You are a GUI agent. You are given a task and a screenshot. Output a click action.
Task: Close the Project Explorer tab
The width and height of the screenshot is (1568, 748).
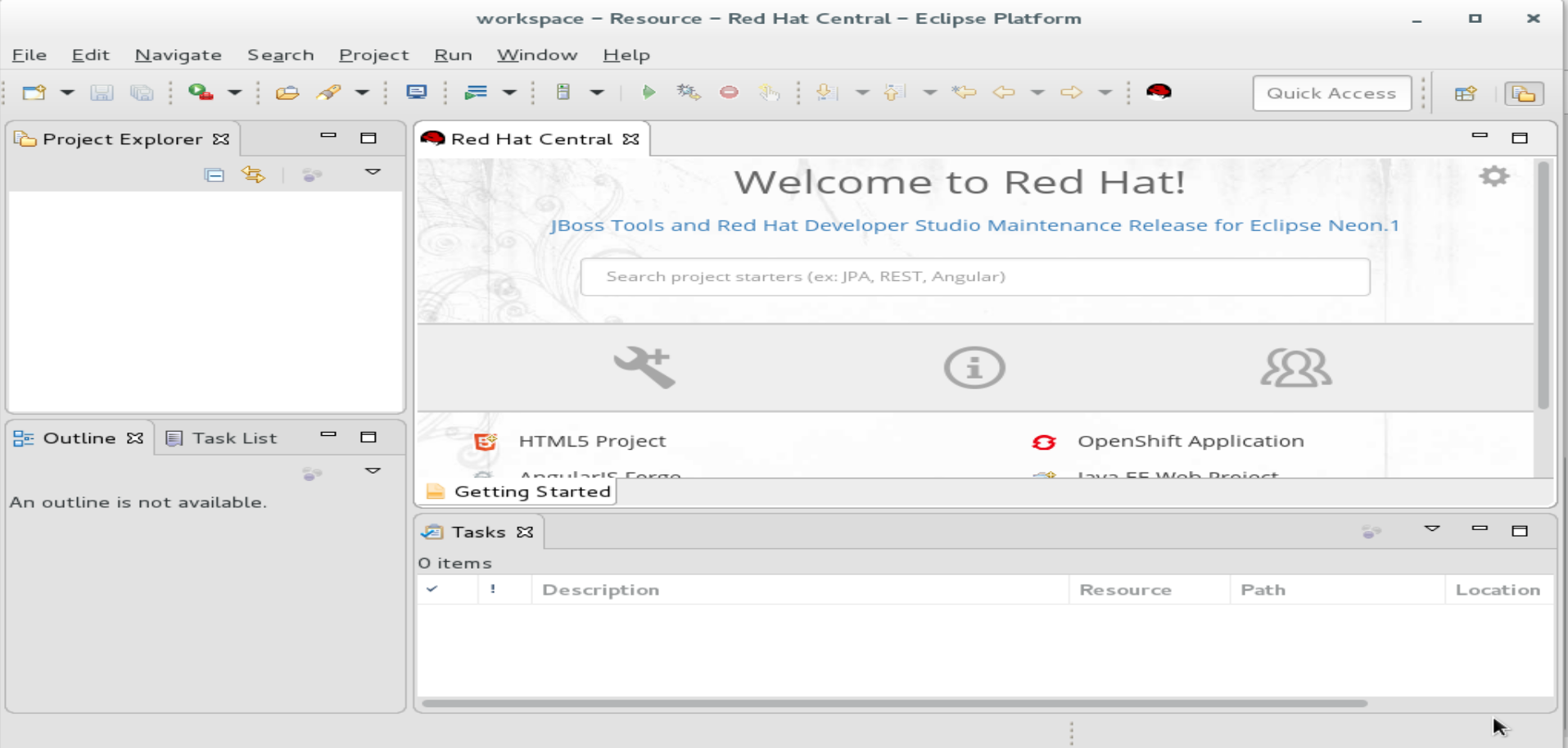tap(221, 139)
